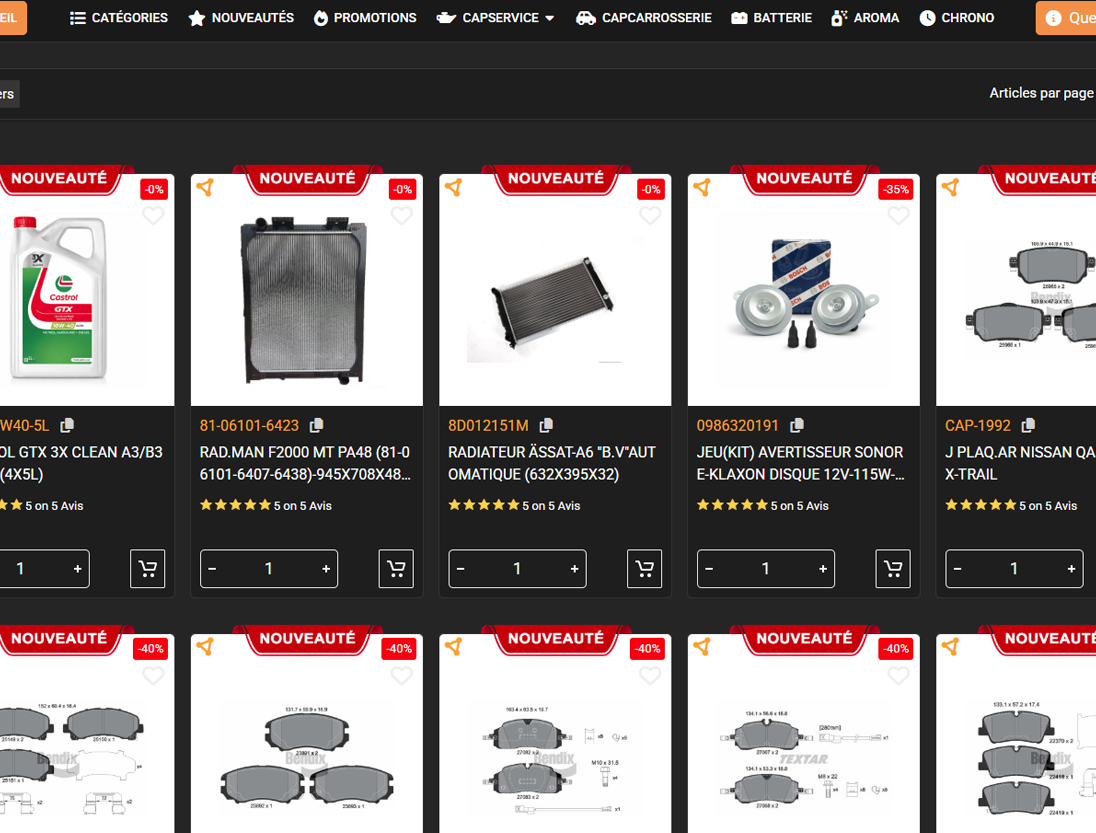Open the BATTERIE menu item
The height and width of the screenshot is (833, 1096).
coord(771,18)
